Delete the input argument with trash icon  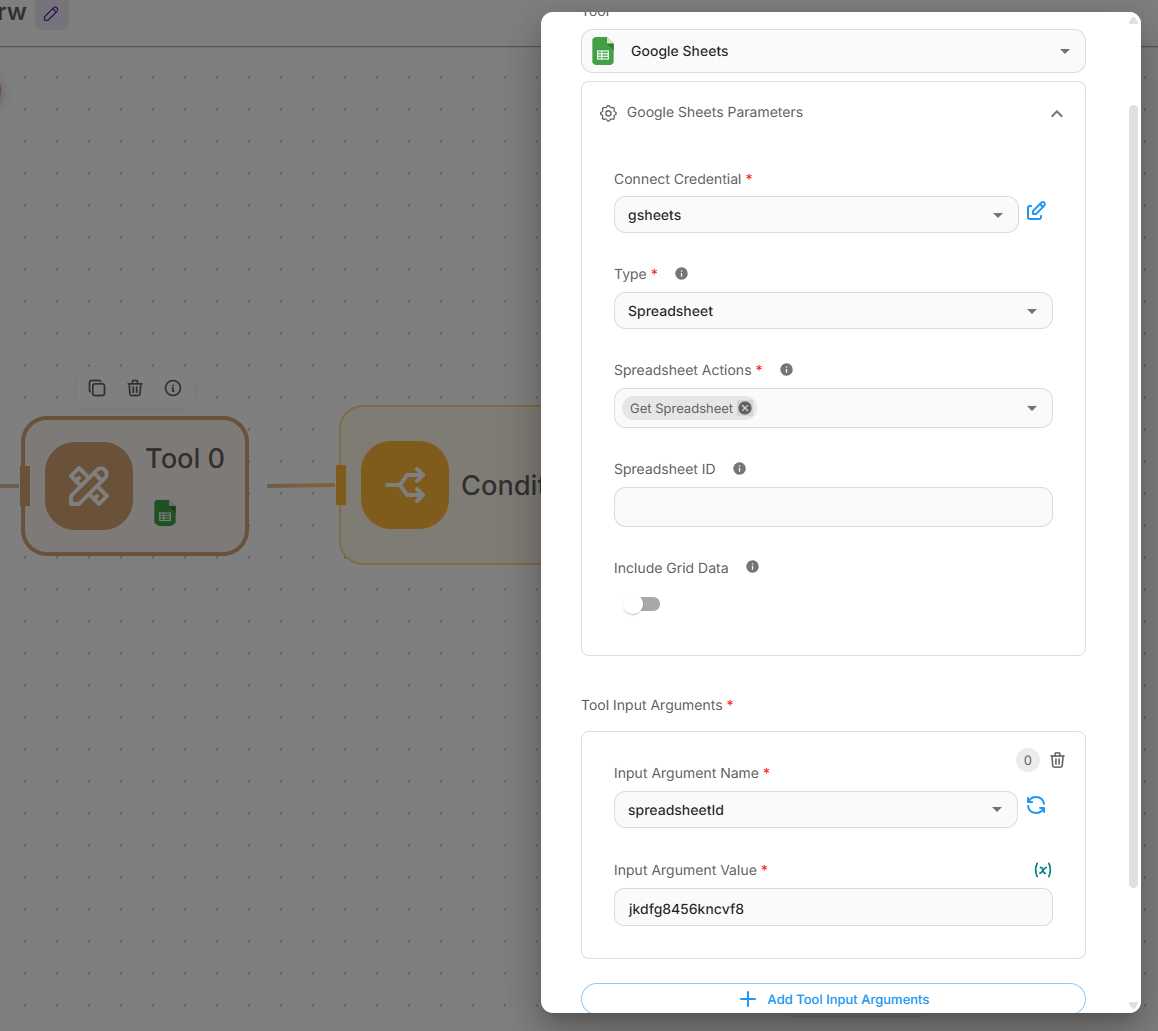point(1057,760)
